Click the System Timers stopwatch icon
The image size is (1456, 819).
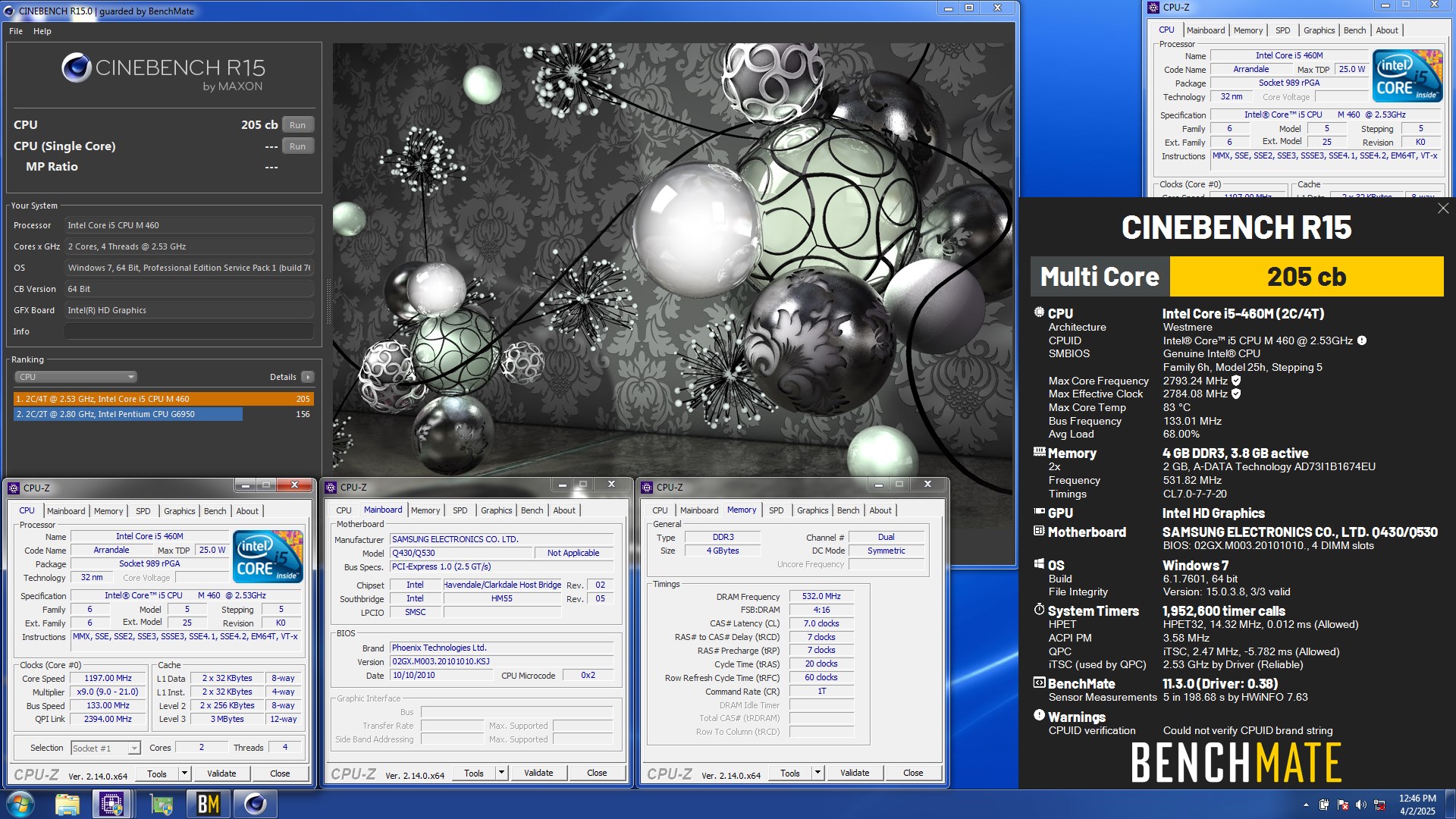pos(1039,610)
